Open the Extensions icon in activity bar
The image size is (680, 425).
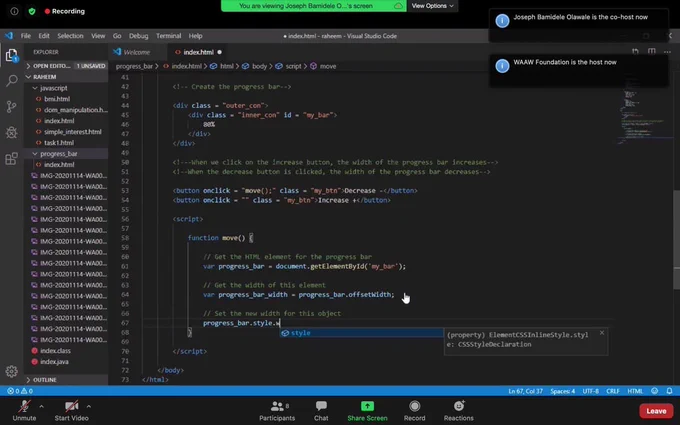[12, 158]
